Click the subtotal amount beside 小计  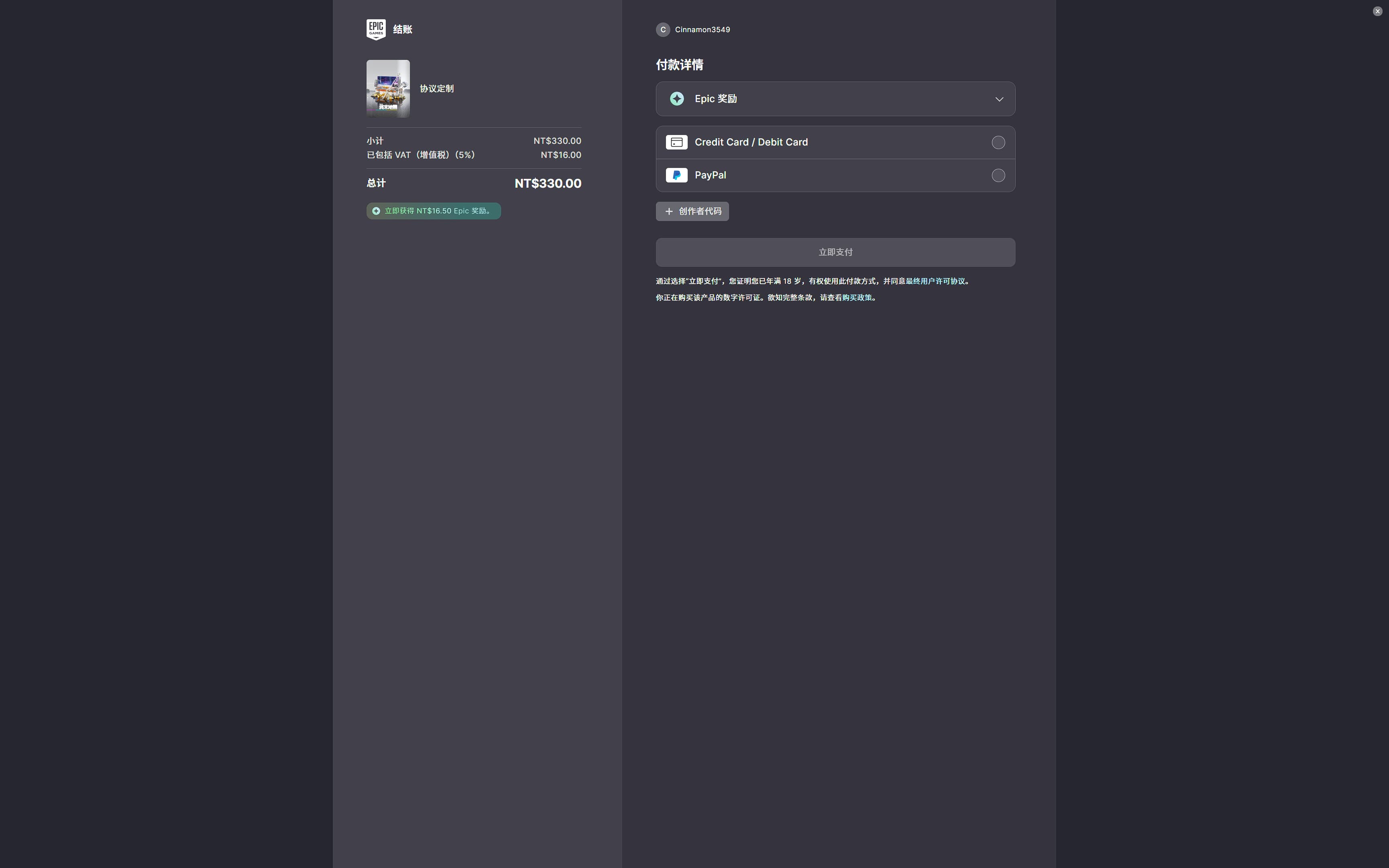click(557, 141)
